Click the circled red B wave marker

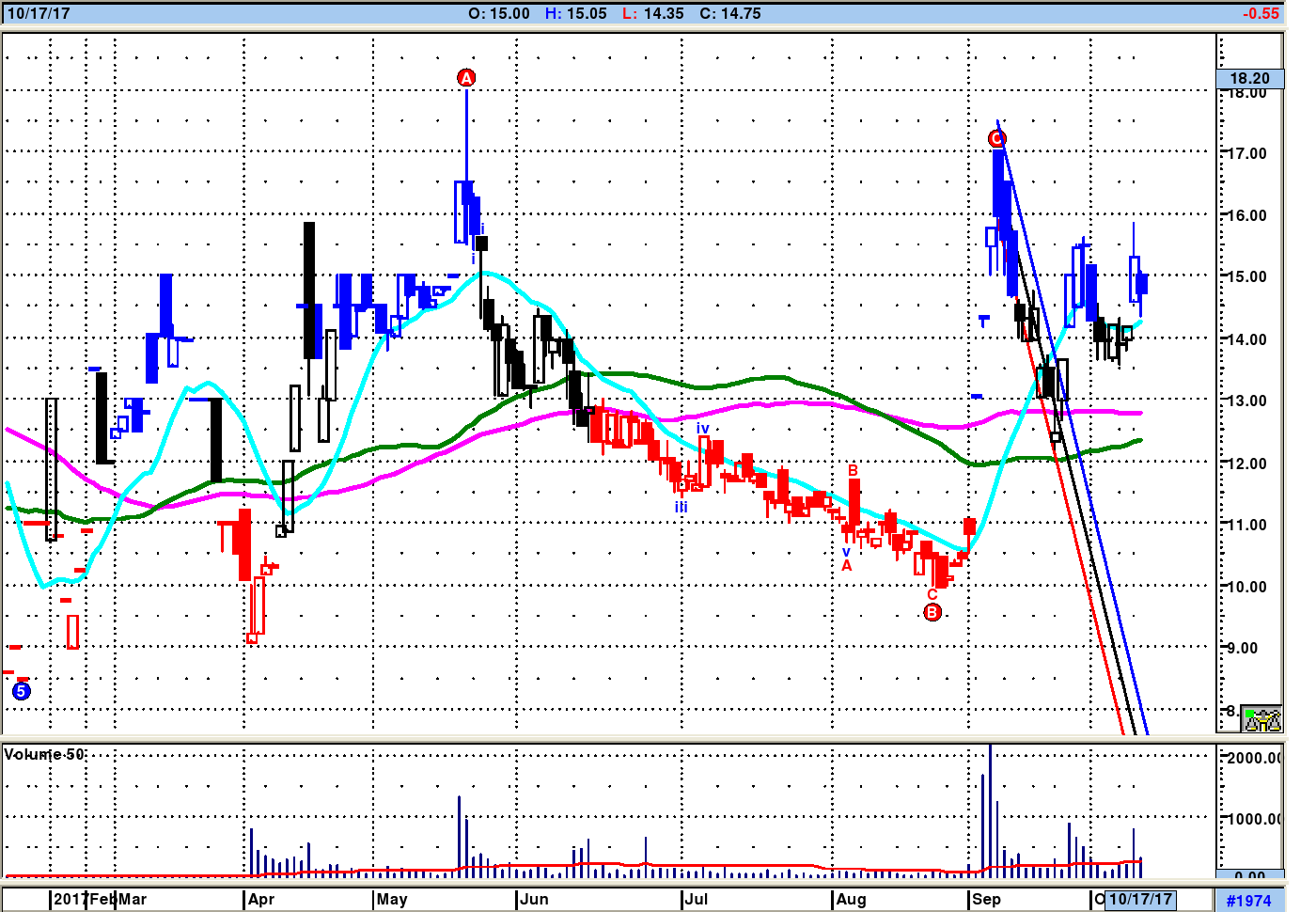932,612
